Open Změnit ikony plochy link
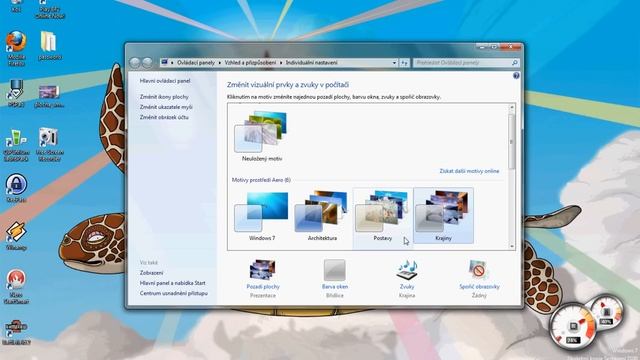The width and height of the screenshot is (640, 360). (x=164, y=97)
